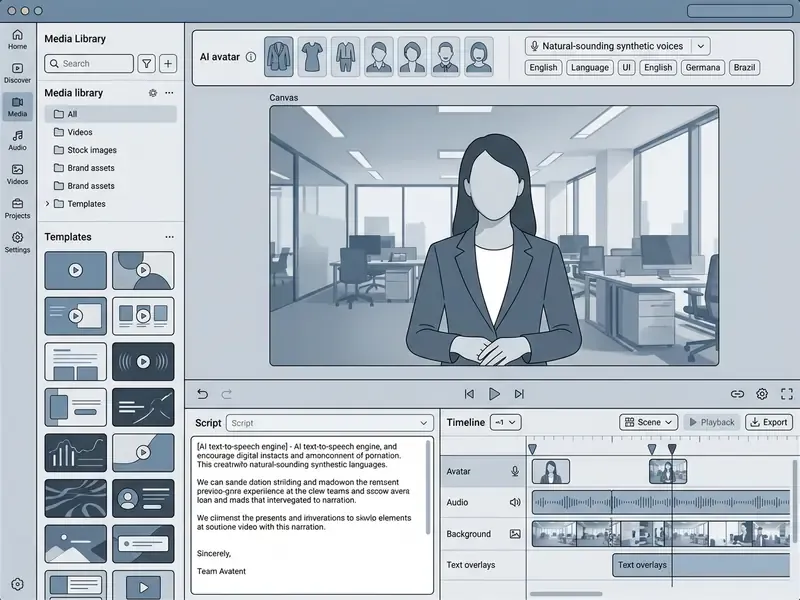The height and width of the screenshot is (600, 800).
Task: Open the Timeline zoom dropdown
Action: tap(506, 422)
